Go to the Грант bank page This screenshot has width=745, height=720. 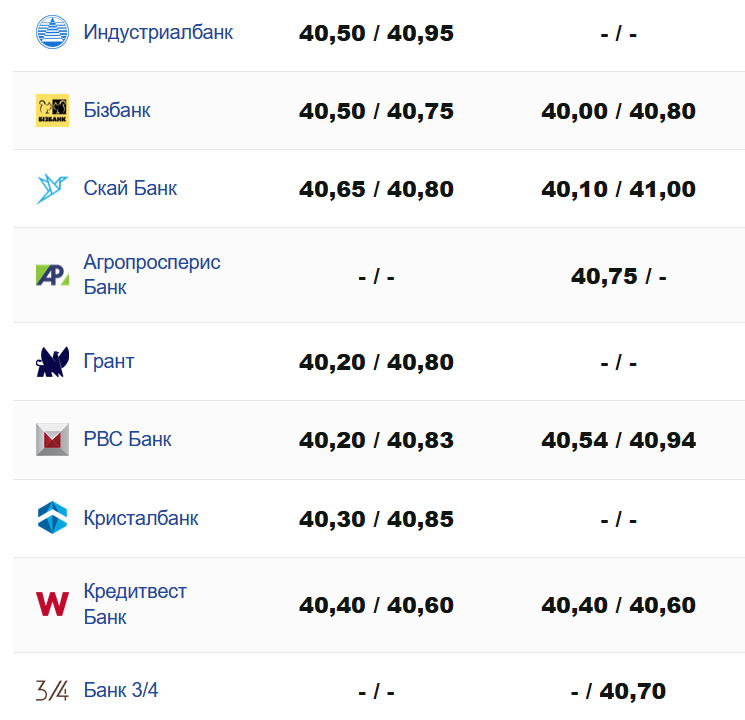108,361
